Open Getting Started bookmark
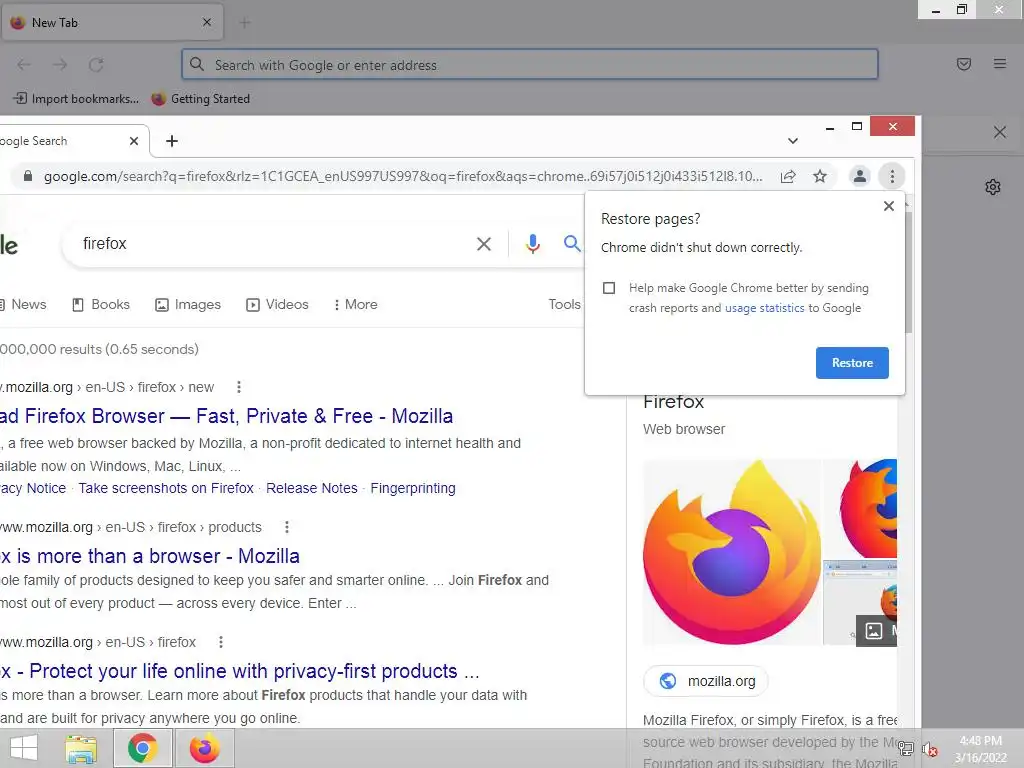This screenshot has width=1024, height=768. pos(200,99)
